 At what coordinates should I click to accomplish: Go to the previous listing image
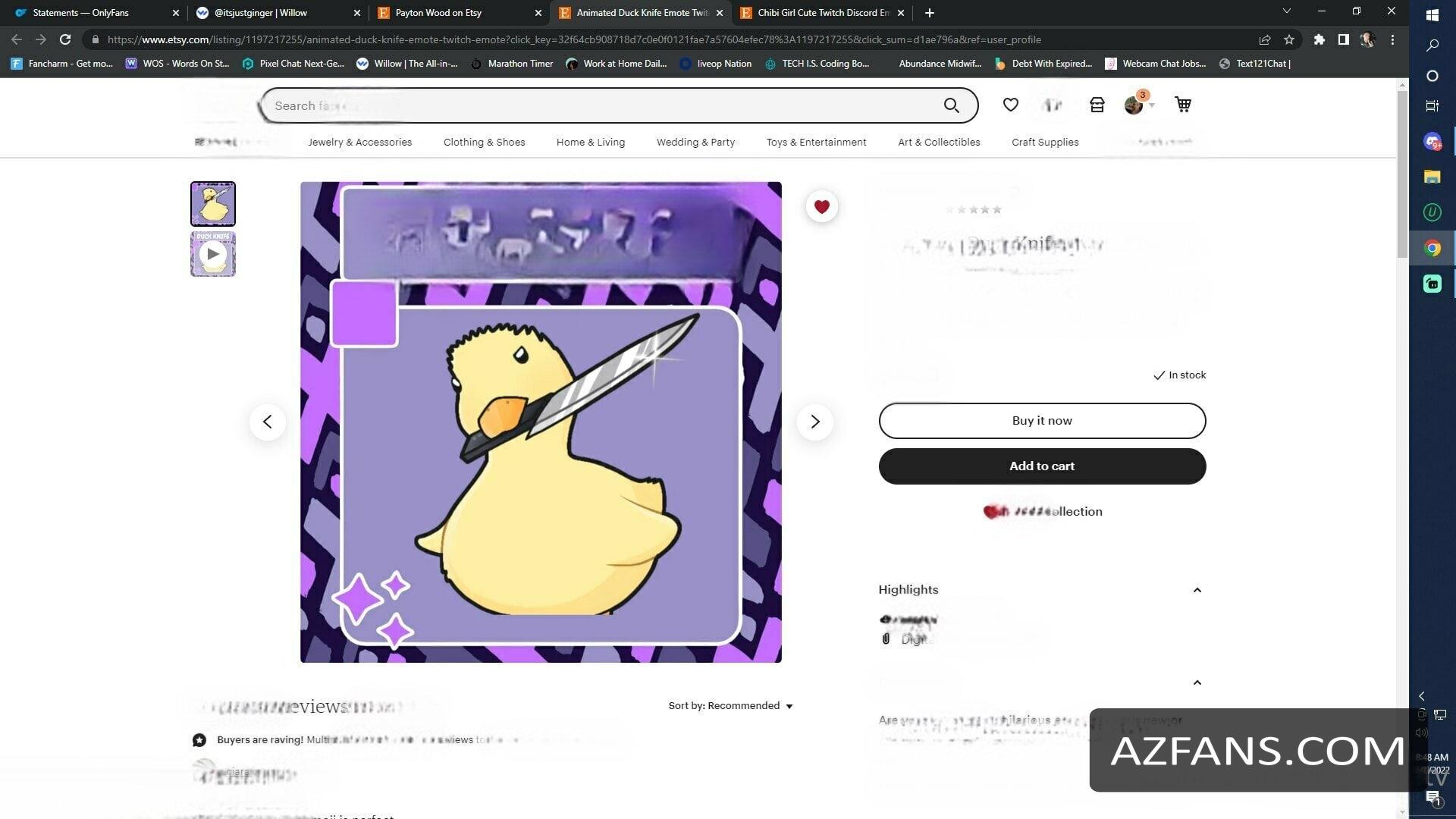pyautogui.click(x=268, y=422)
